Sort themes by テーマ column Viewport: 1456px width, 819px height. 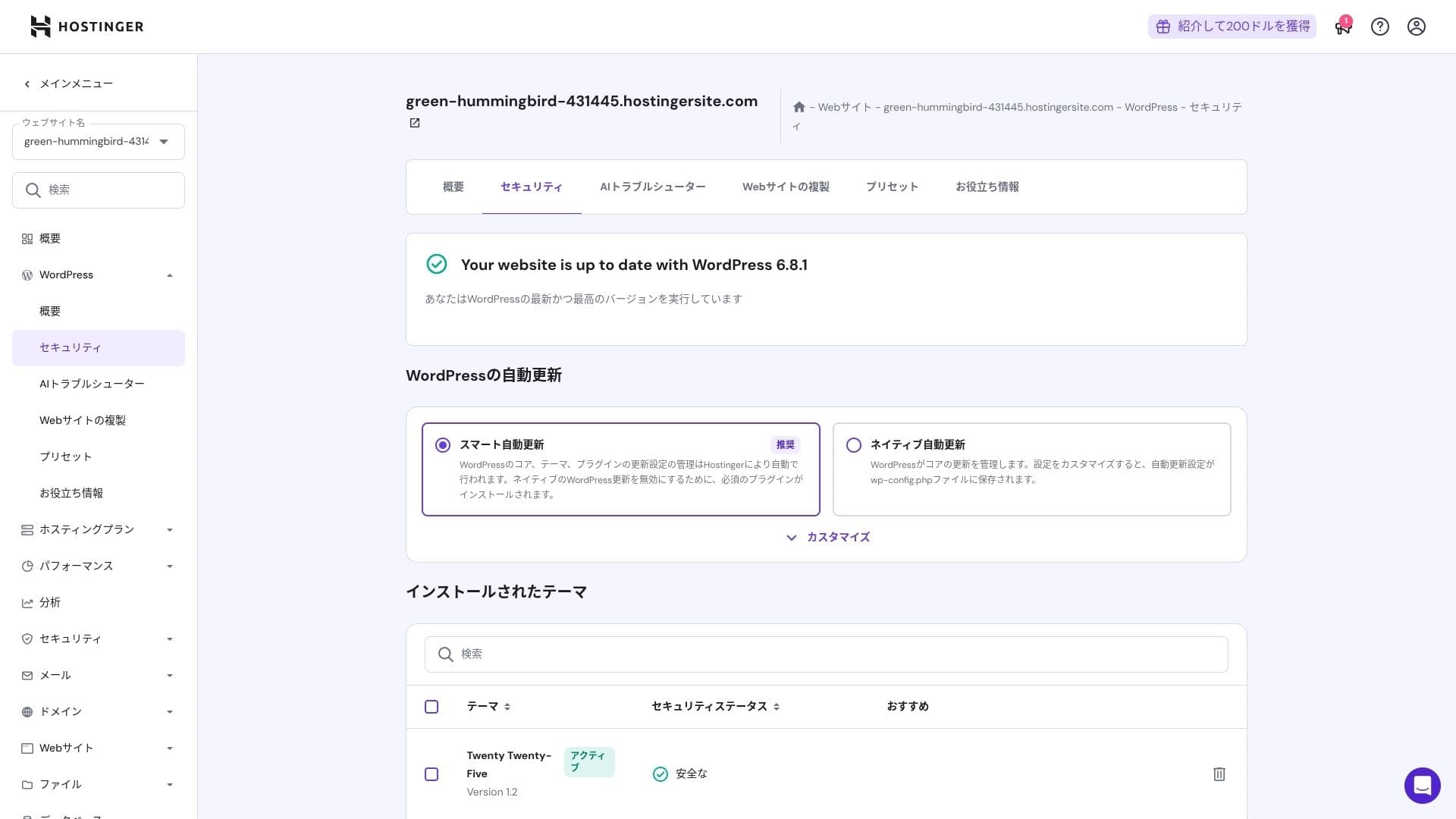pyautogui.click(x=488, y=707)
